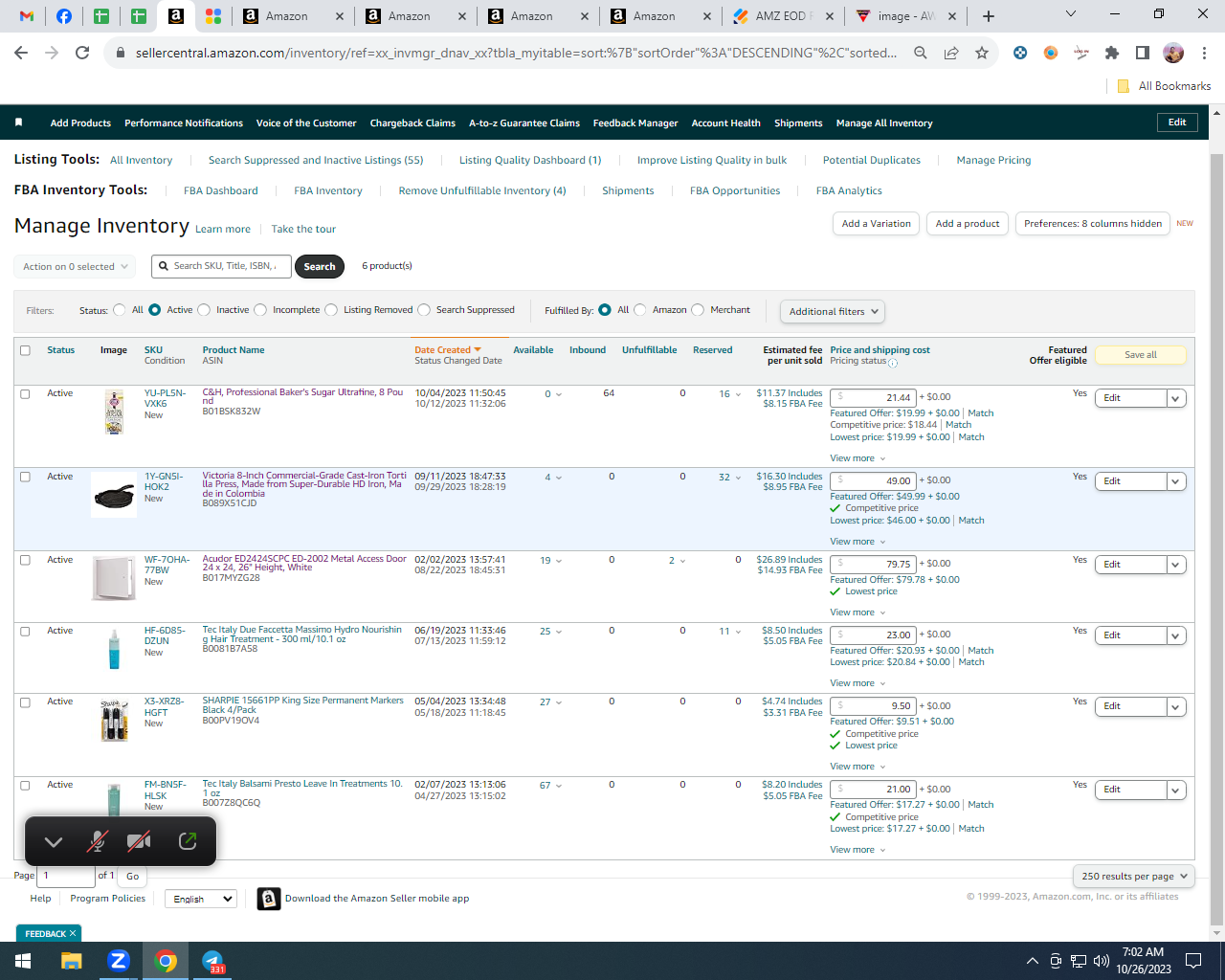The image size is (1225, 980).
Task: Expand View more for Acudor Access Door pricing
Action: pyautogui.click(x=857, y=612)
